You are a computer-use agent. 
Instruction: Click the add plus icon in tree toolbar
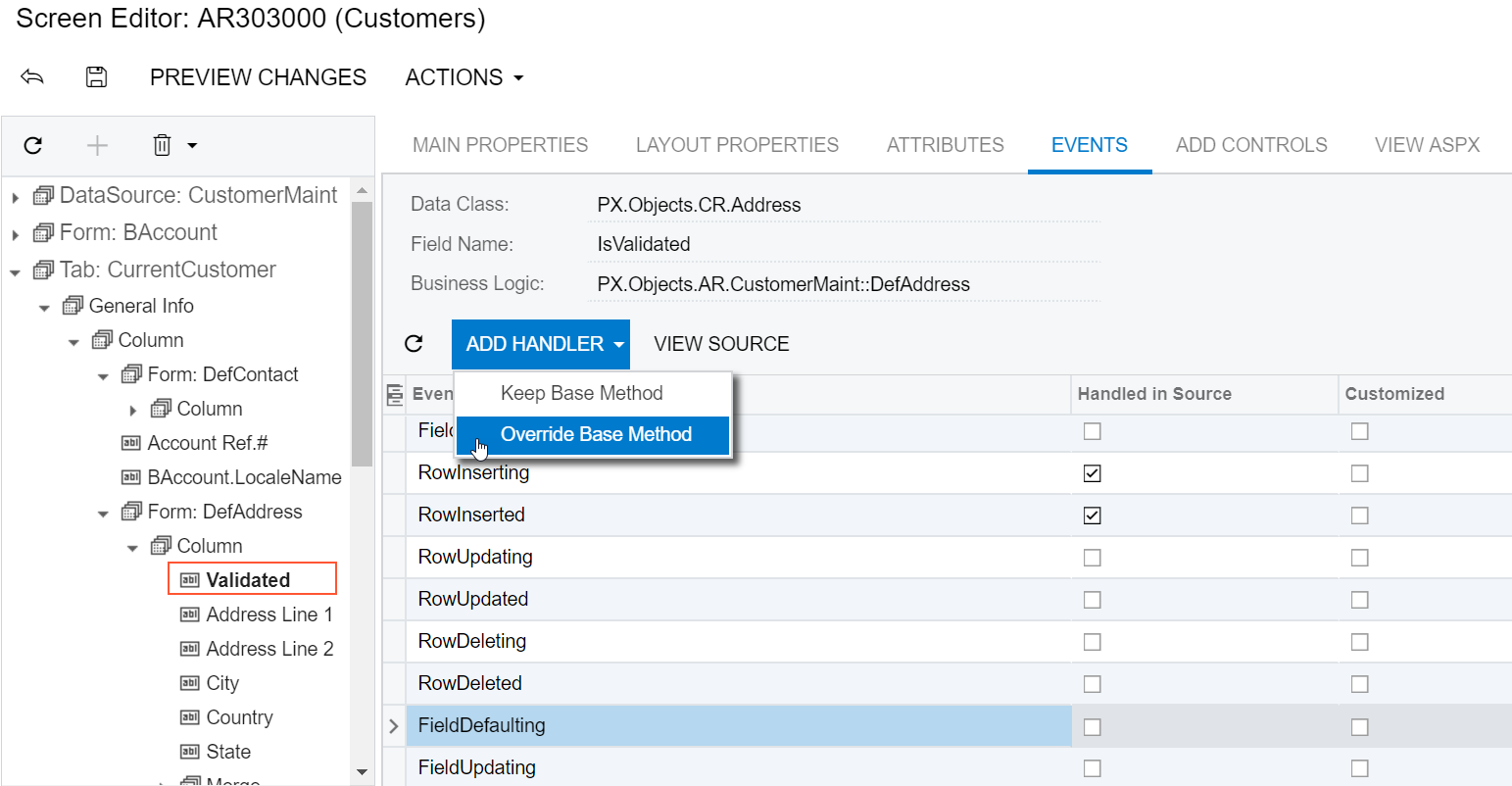click(97, 146)
